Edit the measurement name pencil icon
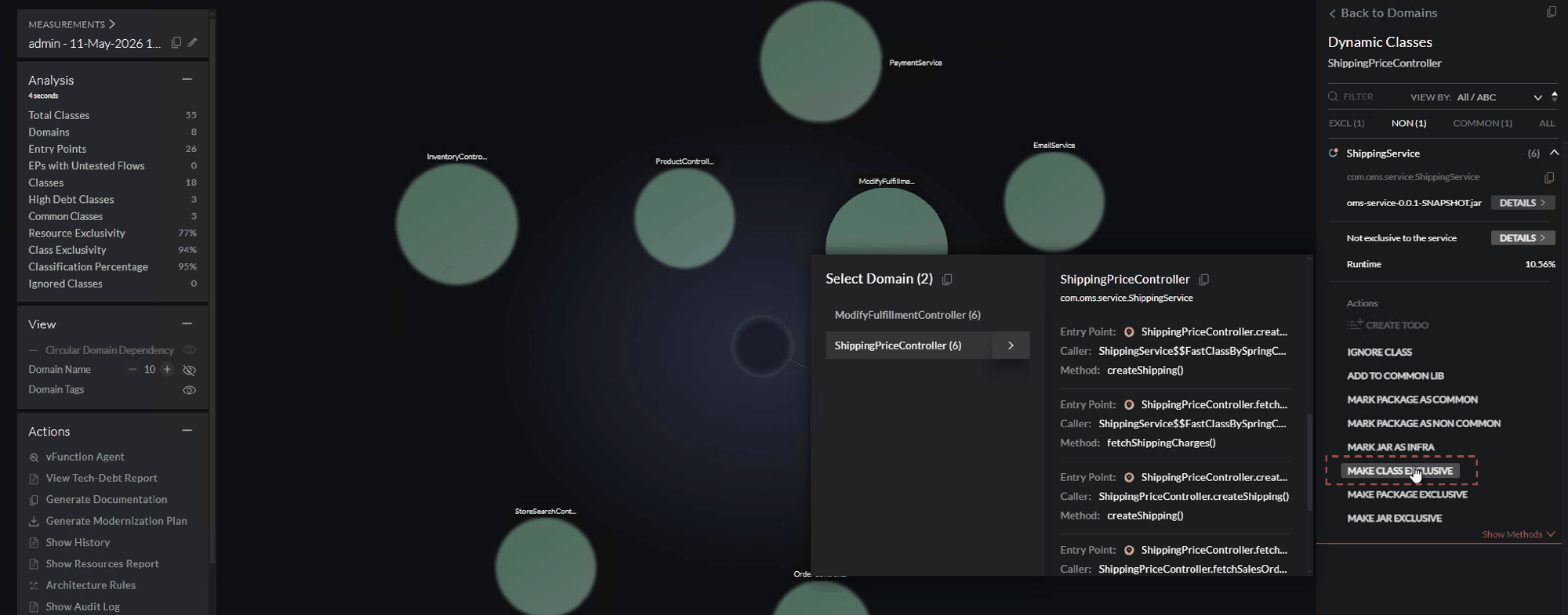This screenshot has height=615, width=1568. pyautogui.click(x=192, y=43)
